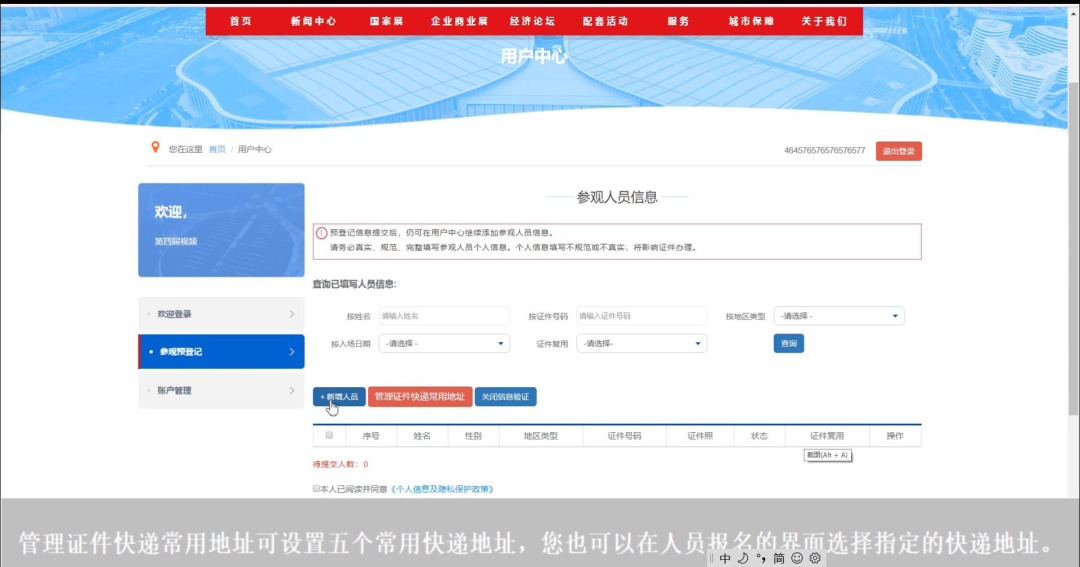Toggle IME simplified/traditional character icon
The image size is (1080, 567).
tap(779, 558)
